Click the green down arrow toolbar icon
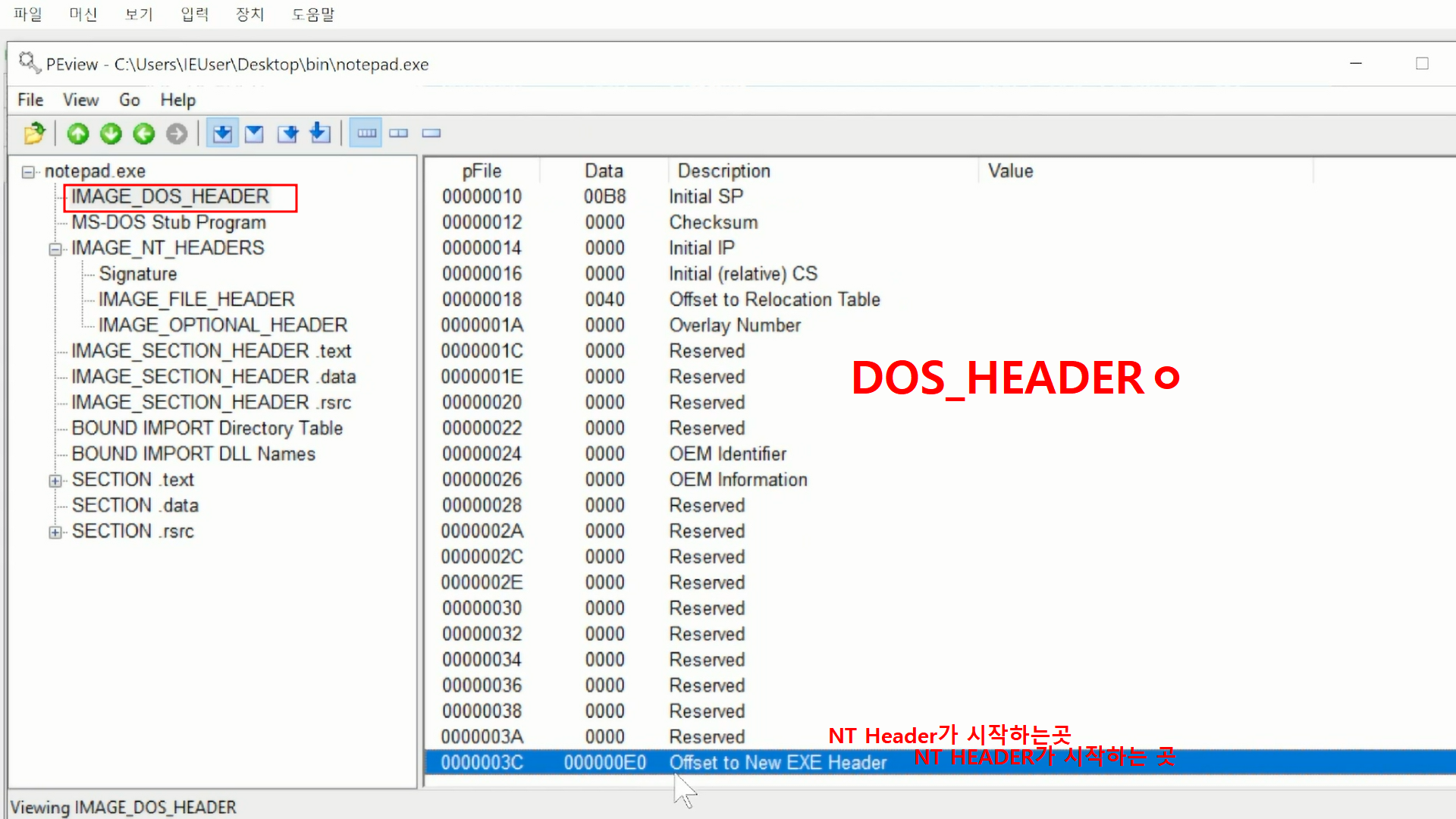 point(111,133)
